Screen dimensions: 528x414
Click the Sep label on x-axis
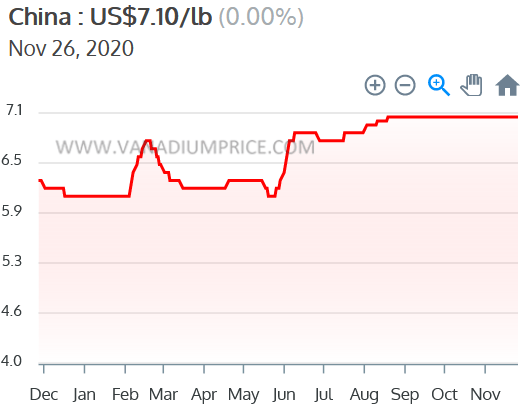click(405, 394)
